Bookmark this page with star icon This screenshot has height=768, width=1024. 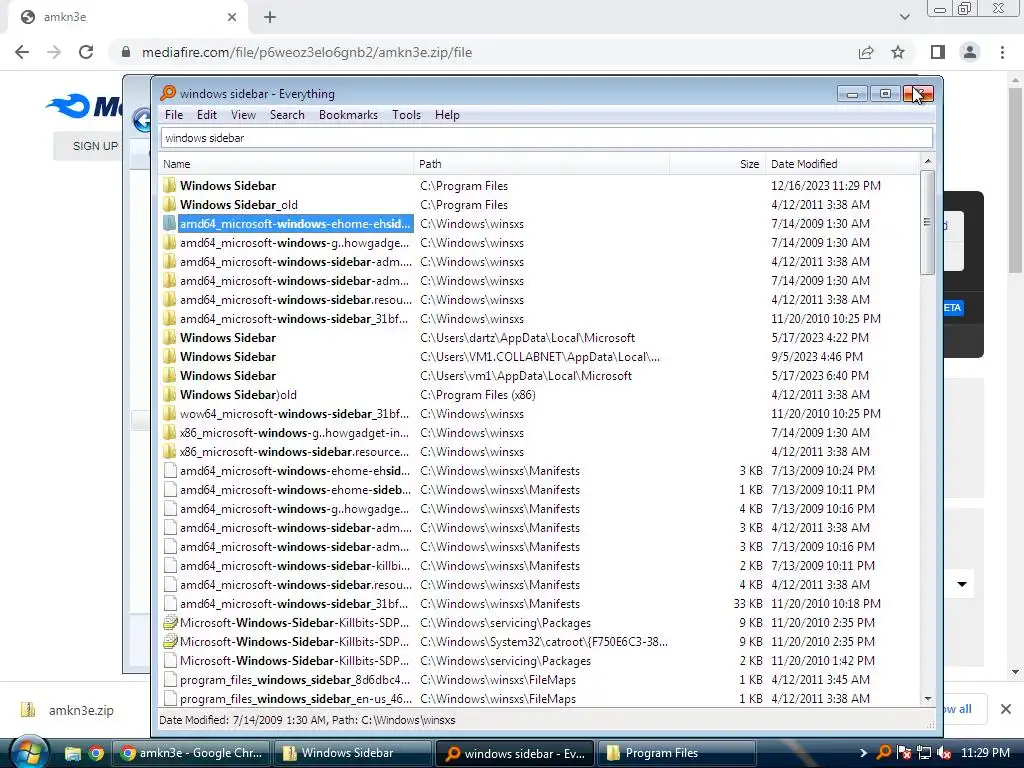pyautogui.click(x=898, y=52)
